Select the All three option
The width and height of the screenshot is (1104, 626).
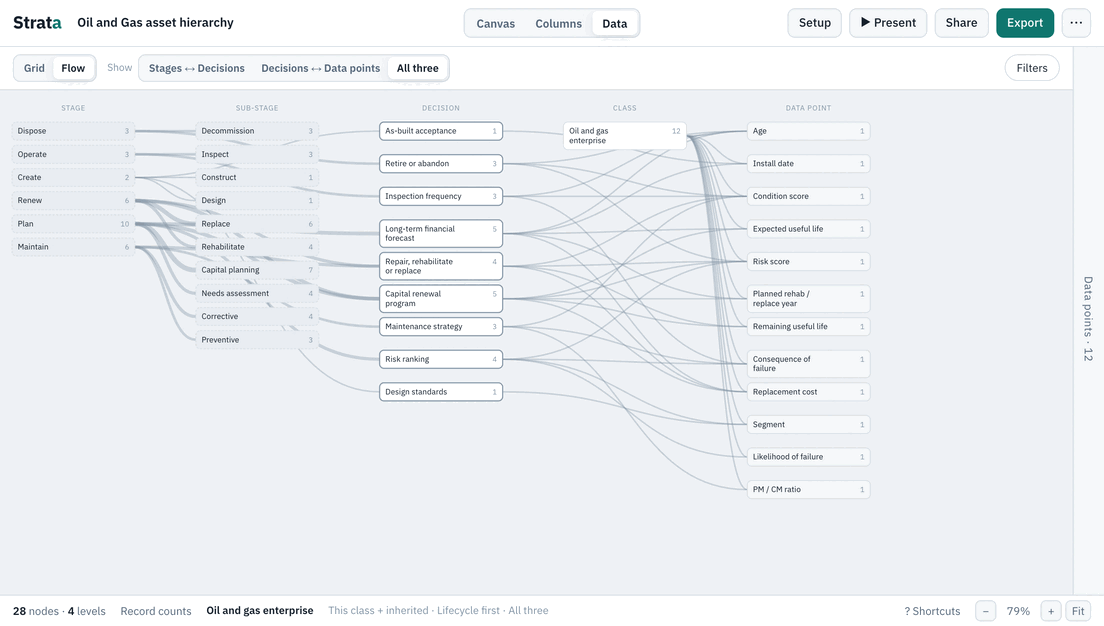tap(418, 68)
